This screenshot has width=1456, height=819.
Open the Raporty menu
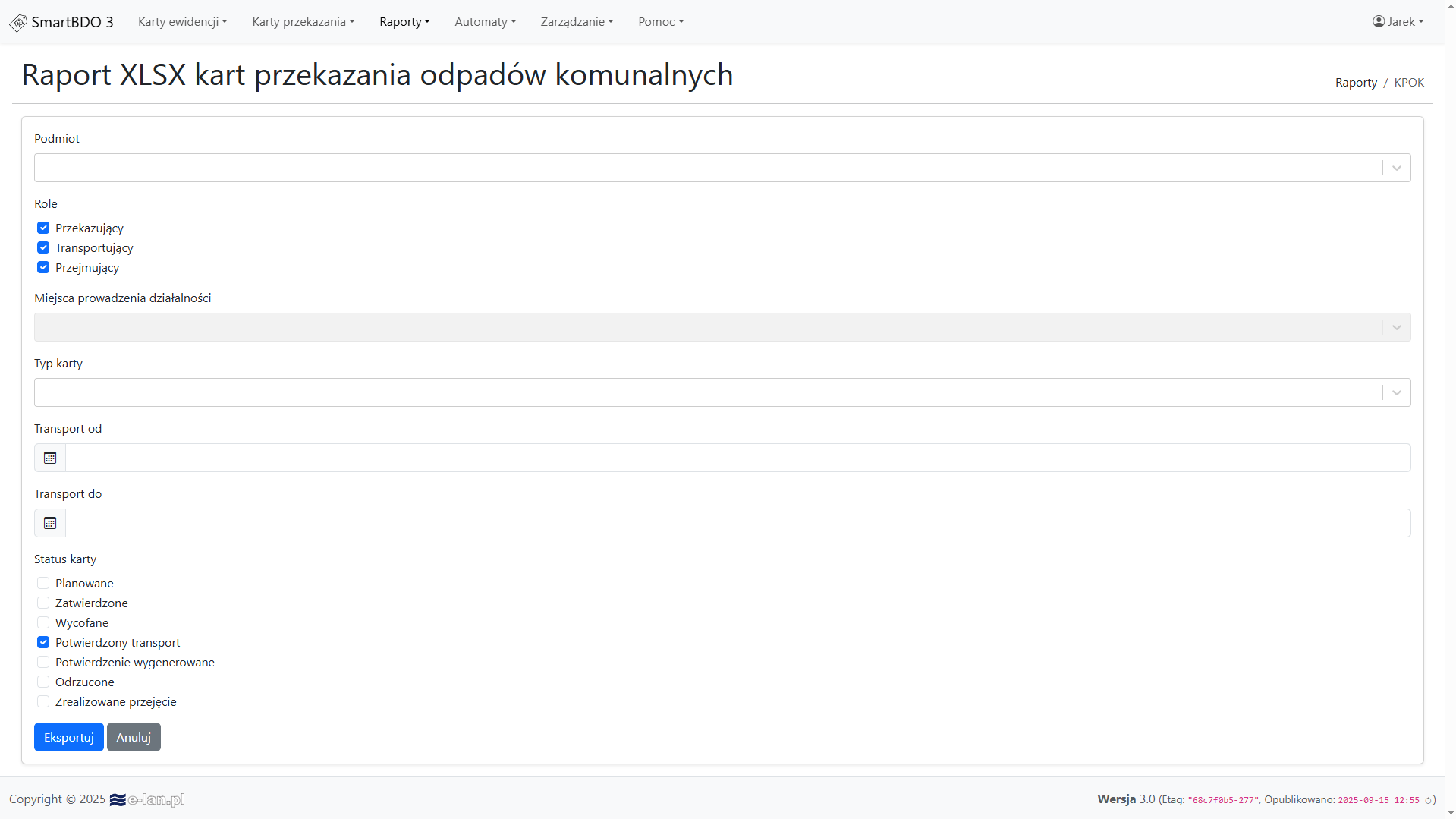(404, 22)
